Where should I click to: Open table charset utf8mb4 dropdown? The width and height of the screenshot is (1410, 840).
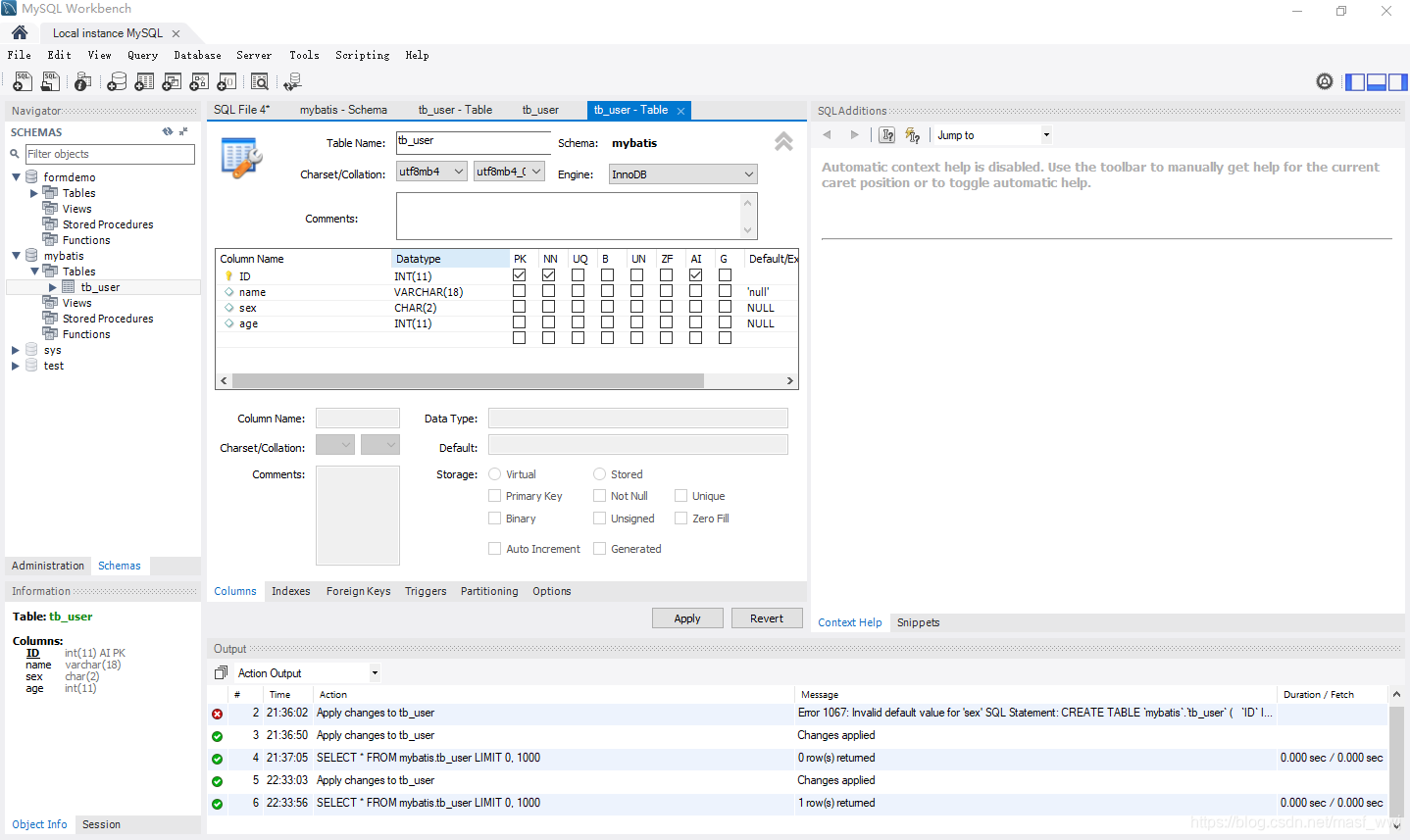pyautogui.click(x=431, y=172)
